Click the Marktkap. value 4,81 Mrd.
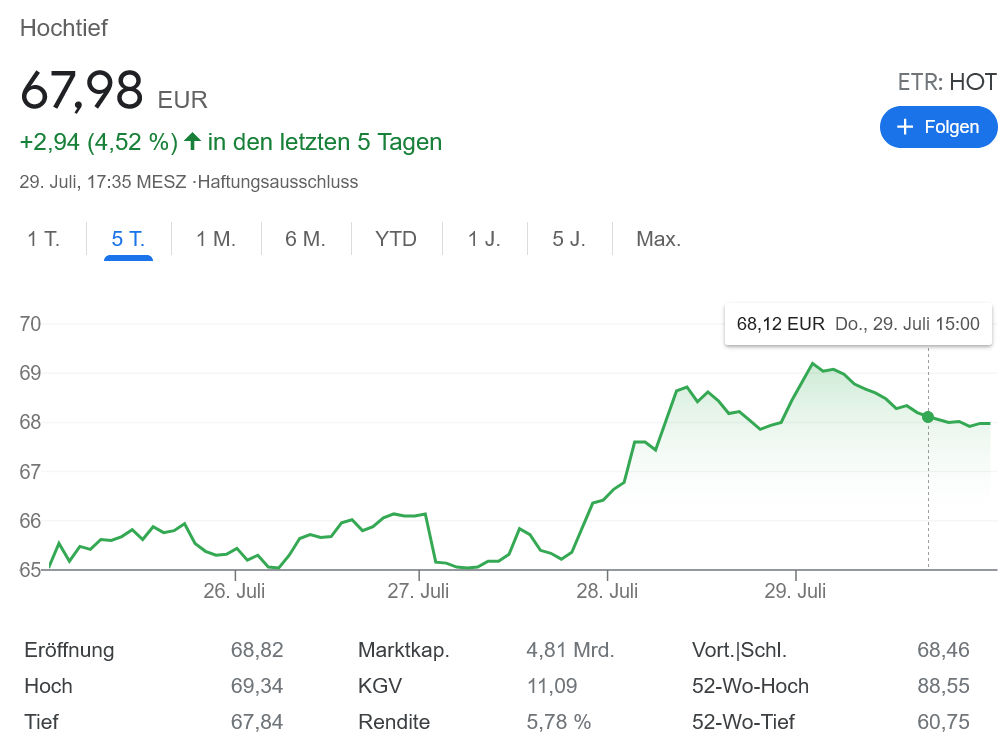This screenshot has height=744, width=1008. [x=570, y=650]
